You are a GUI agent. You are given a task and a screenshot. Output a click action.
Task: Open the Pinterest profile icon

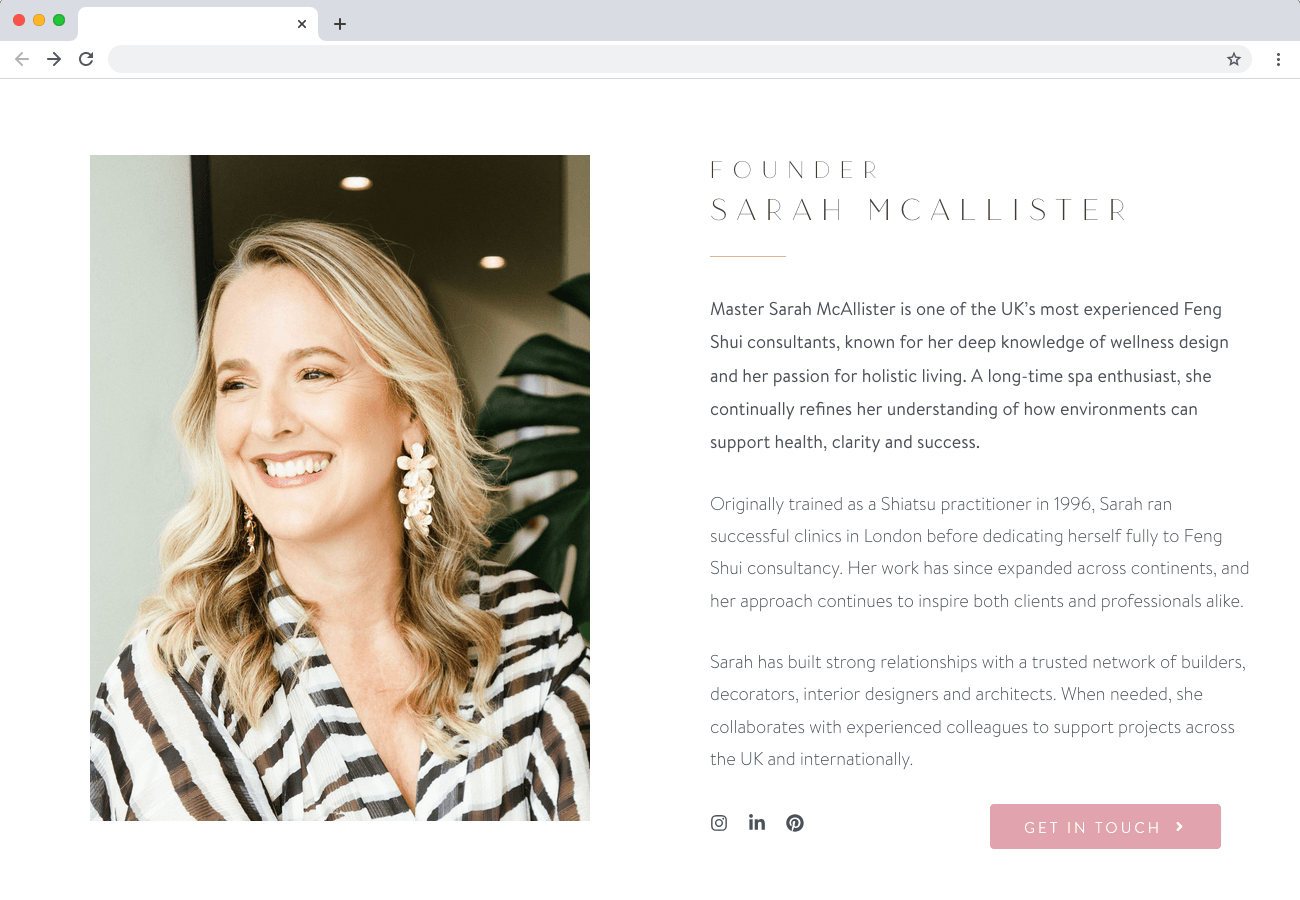pos(795,823)
